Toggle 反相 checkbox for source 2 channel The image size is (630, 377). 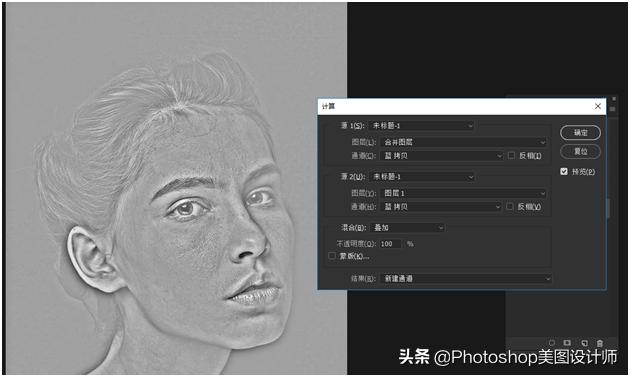pos(510,206)
